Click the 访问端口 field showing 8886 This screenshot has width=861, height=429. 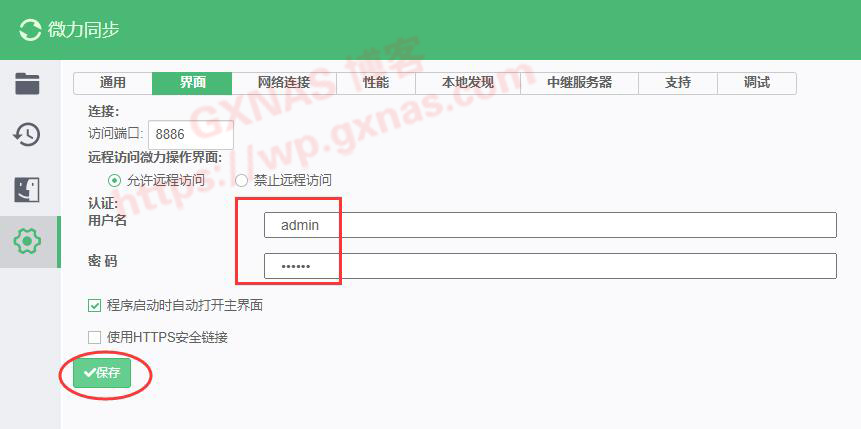pyautogui.click(x=190, y=134)
